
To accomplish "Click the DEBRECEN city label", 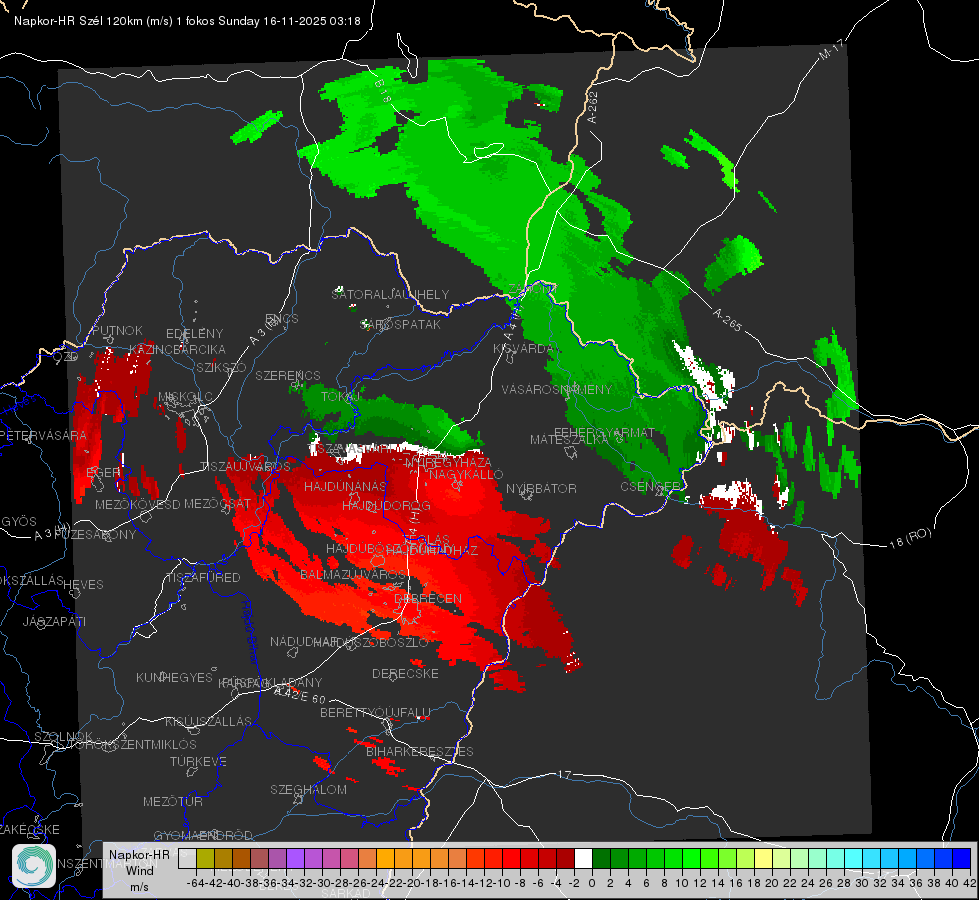I will pyautogui.click(x=428, y=598).
